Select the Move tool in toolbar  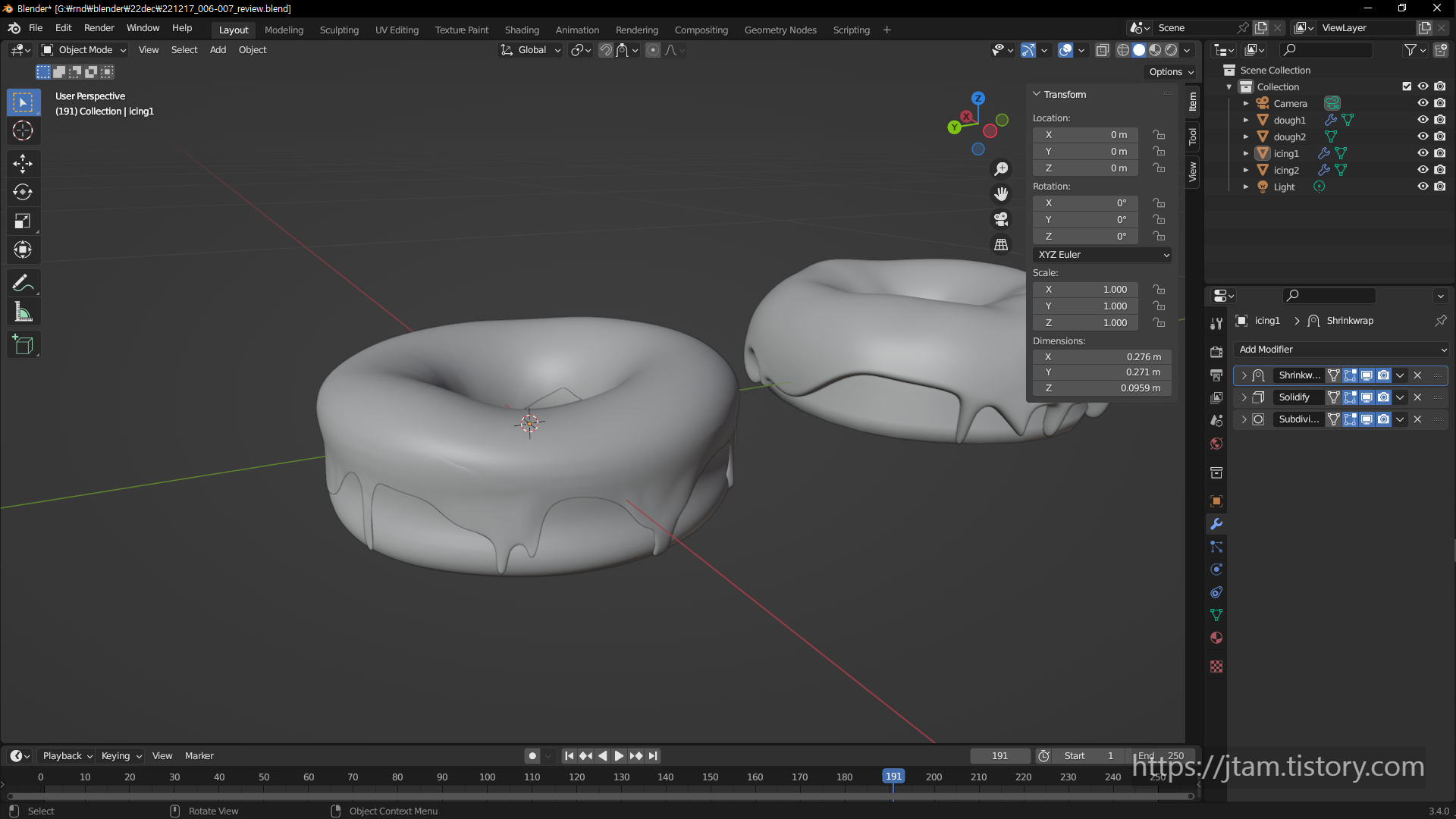click(x=23, y=163)
